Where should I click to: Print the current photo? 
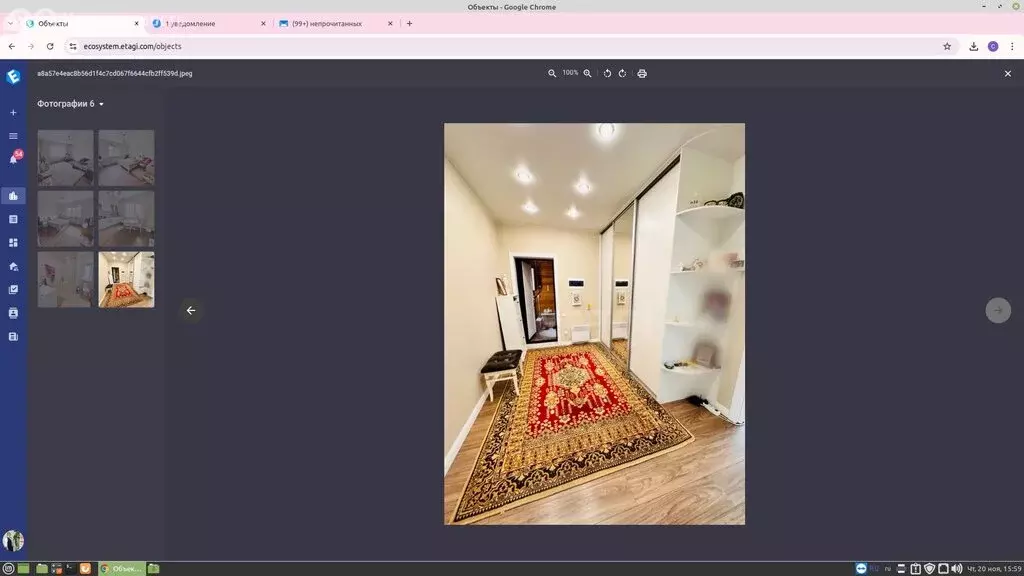(x=642, y=73)
